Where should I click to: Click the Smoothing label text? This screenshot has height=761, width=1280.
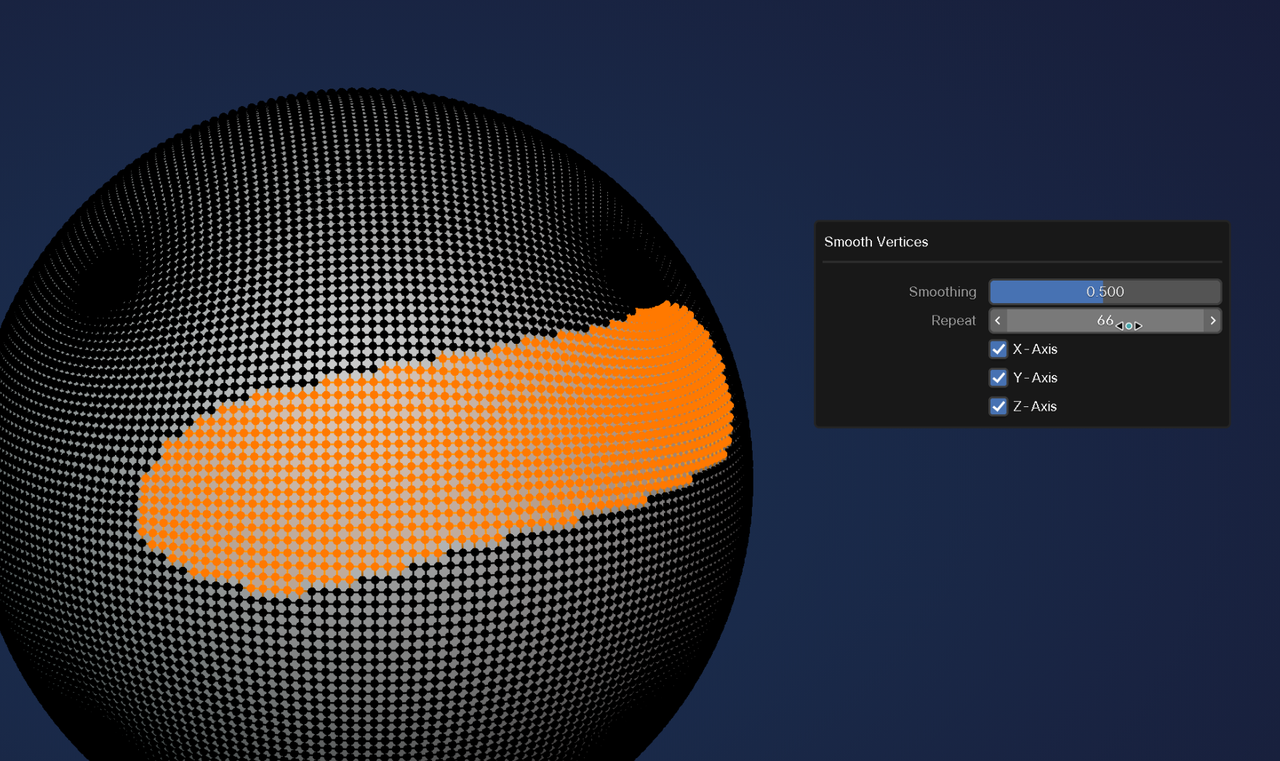click(942, 291)
